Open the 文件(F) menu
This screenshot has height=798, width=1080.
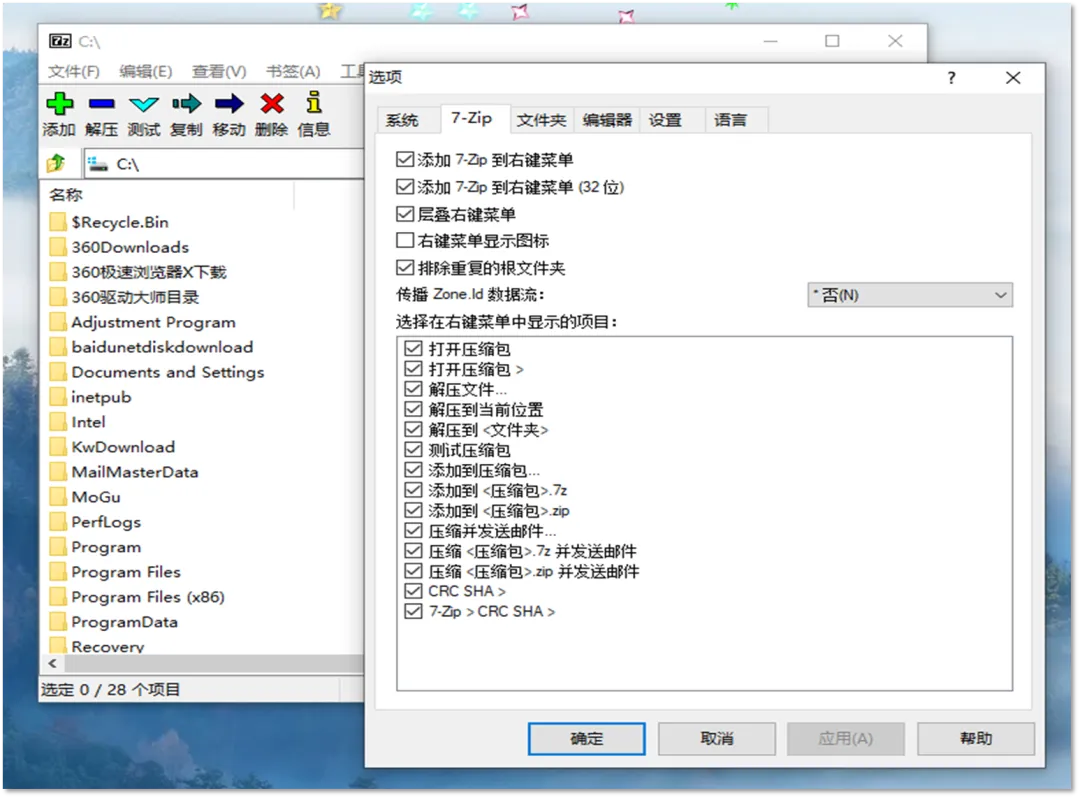coord(74,72)
